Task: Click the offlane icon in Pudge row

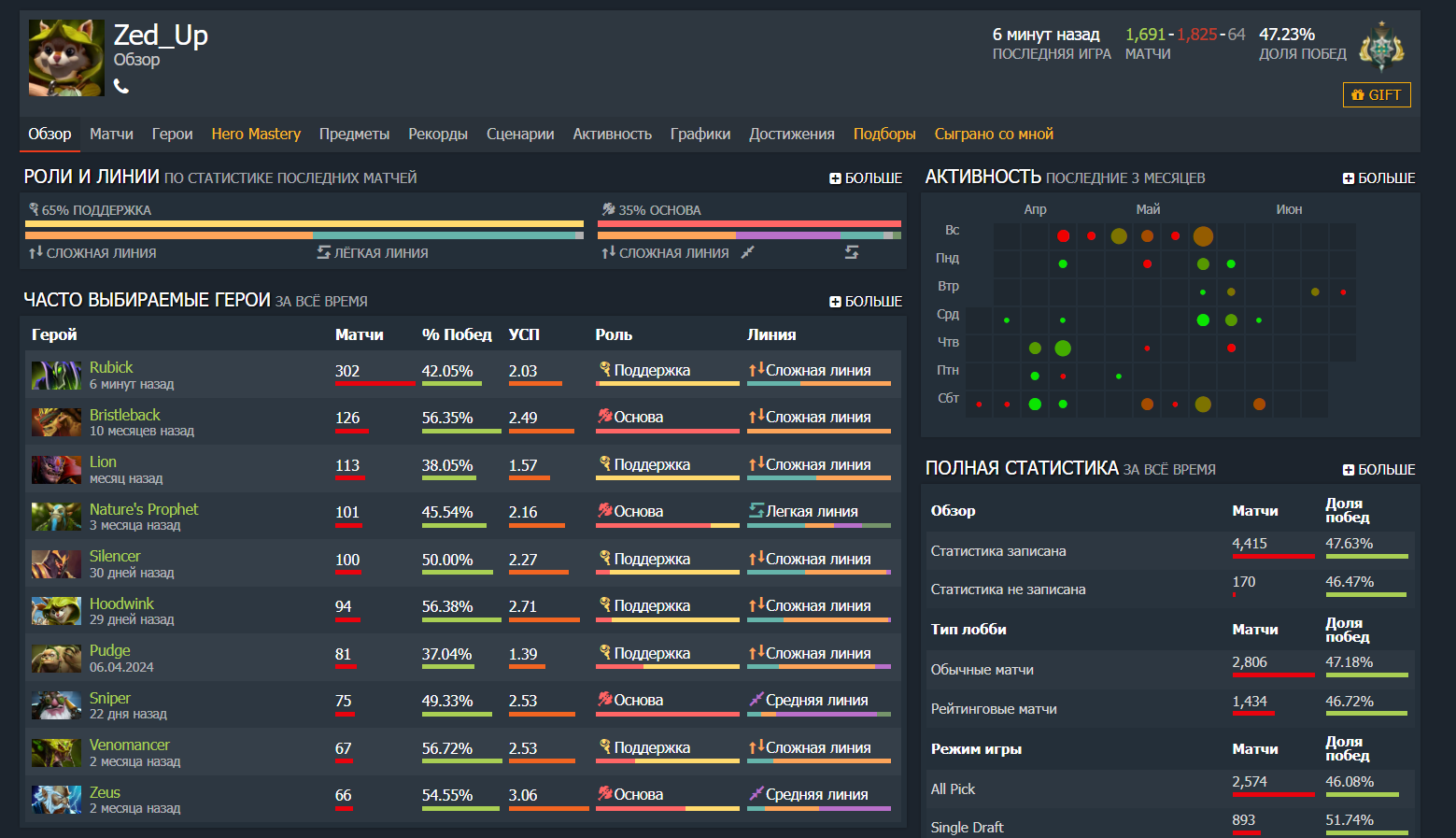Action: tap(756, 652)
